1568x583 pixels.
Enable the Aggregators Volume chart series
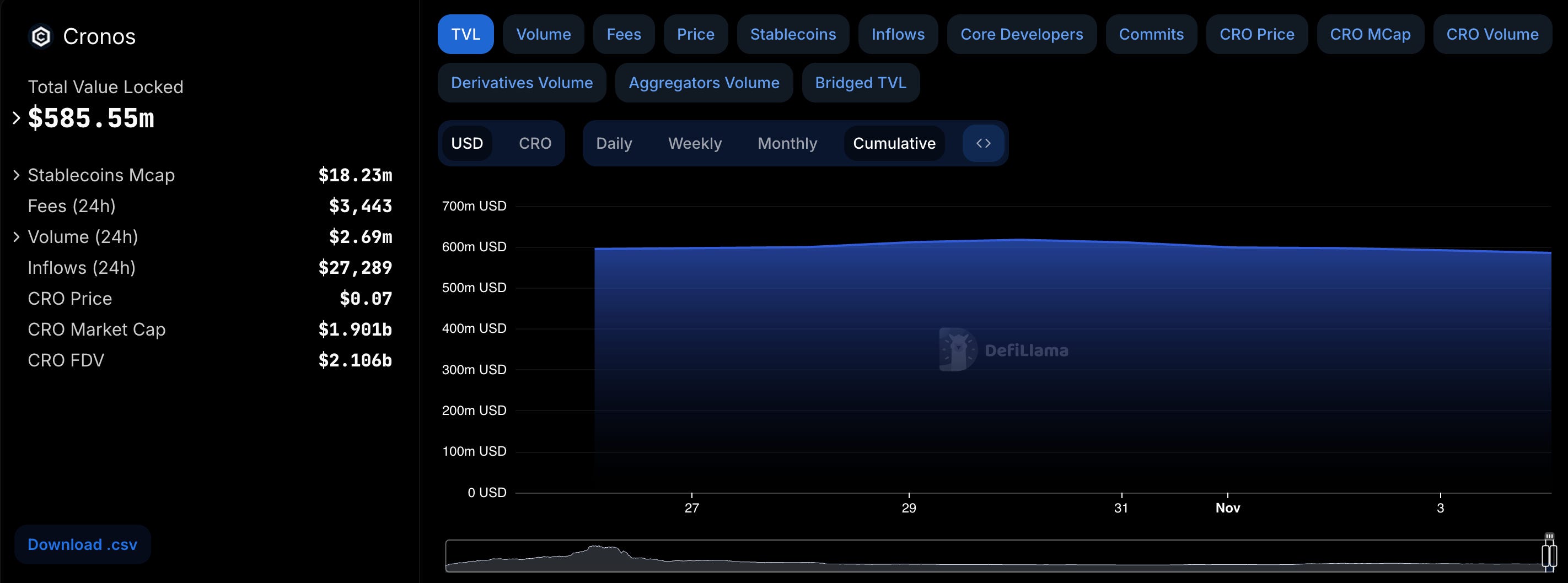[x=704, y=83]
